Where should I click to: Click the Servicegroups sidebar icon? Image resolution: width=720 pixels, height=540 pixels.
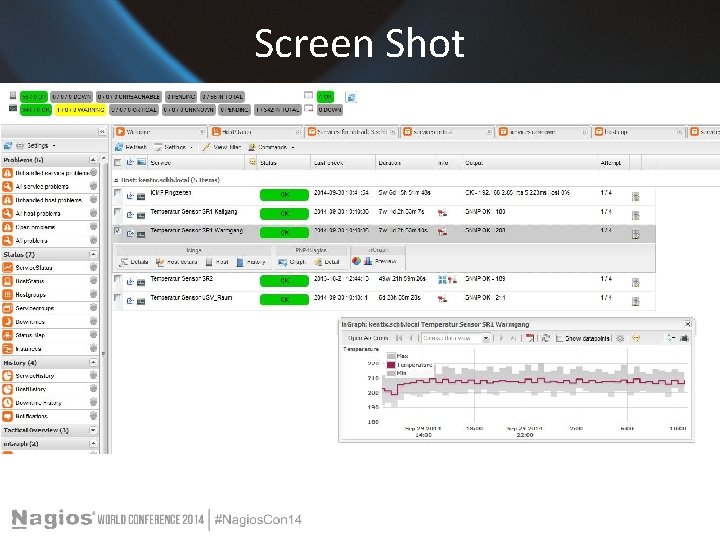[7, 308]
